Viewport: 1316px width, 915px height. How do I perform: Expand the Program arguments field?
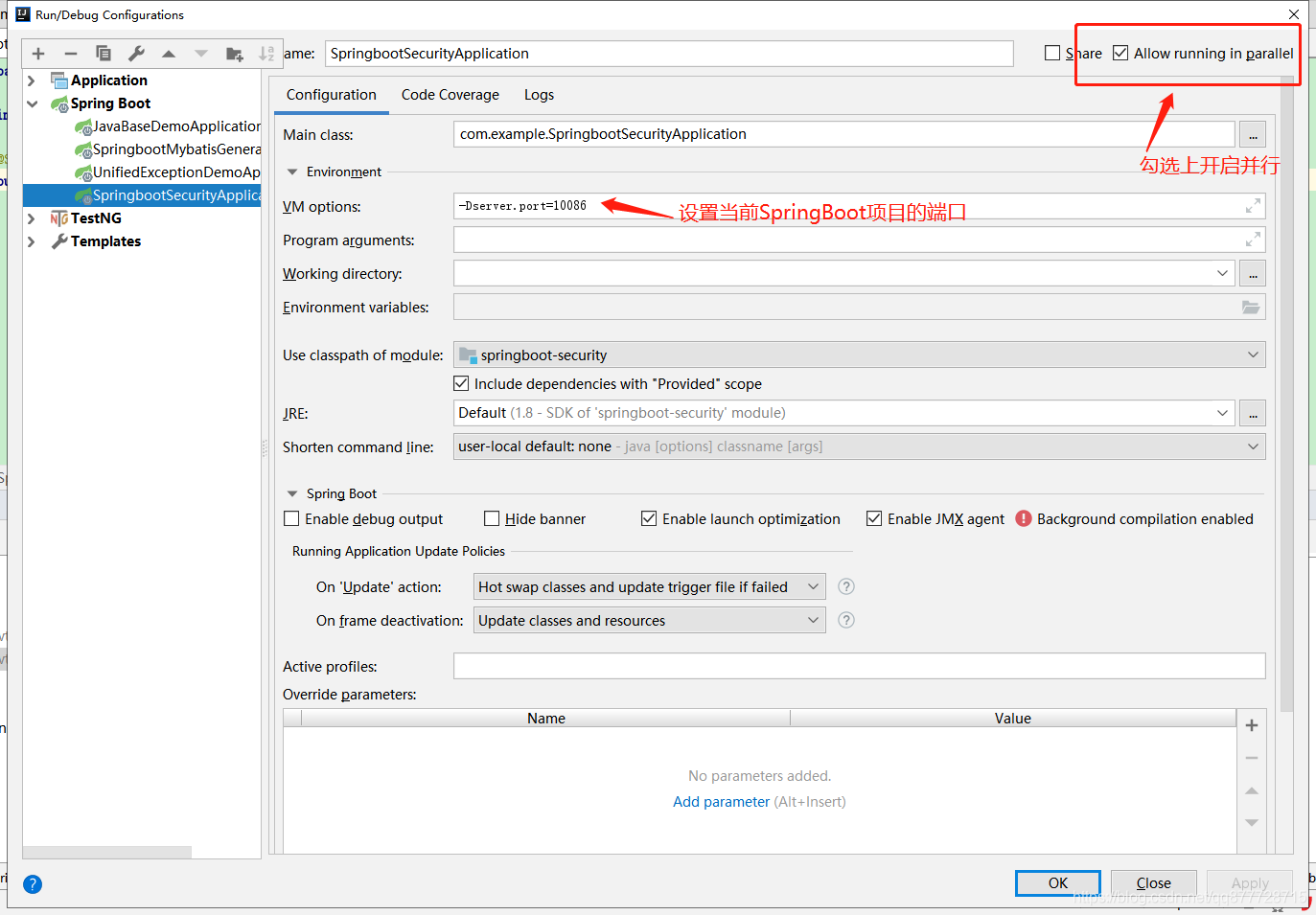(1253, 240)
